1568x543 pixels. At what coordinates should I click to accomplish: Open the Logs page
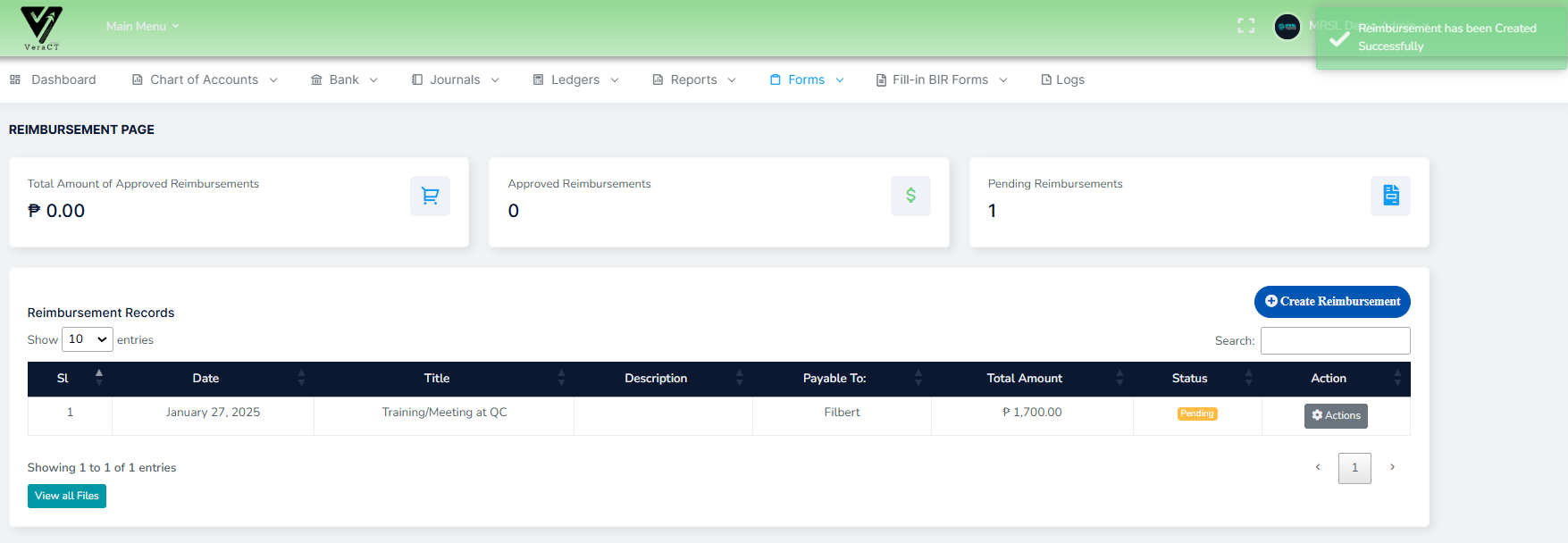coord(1062,79)
